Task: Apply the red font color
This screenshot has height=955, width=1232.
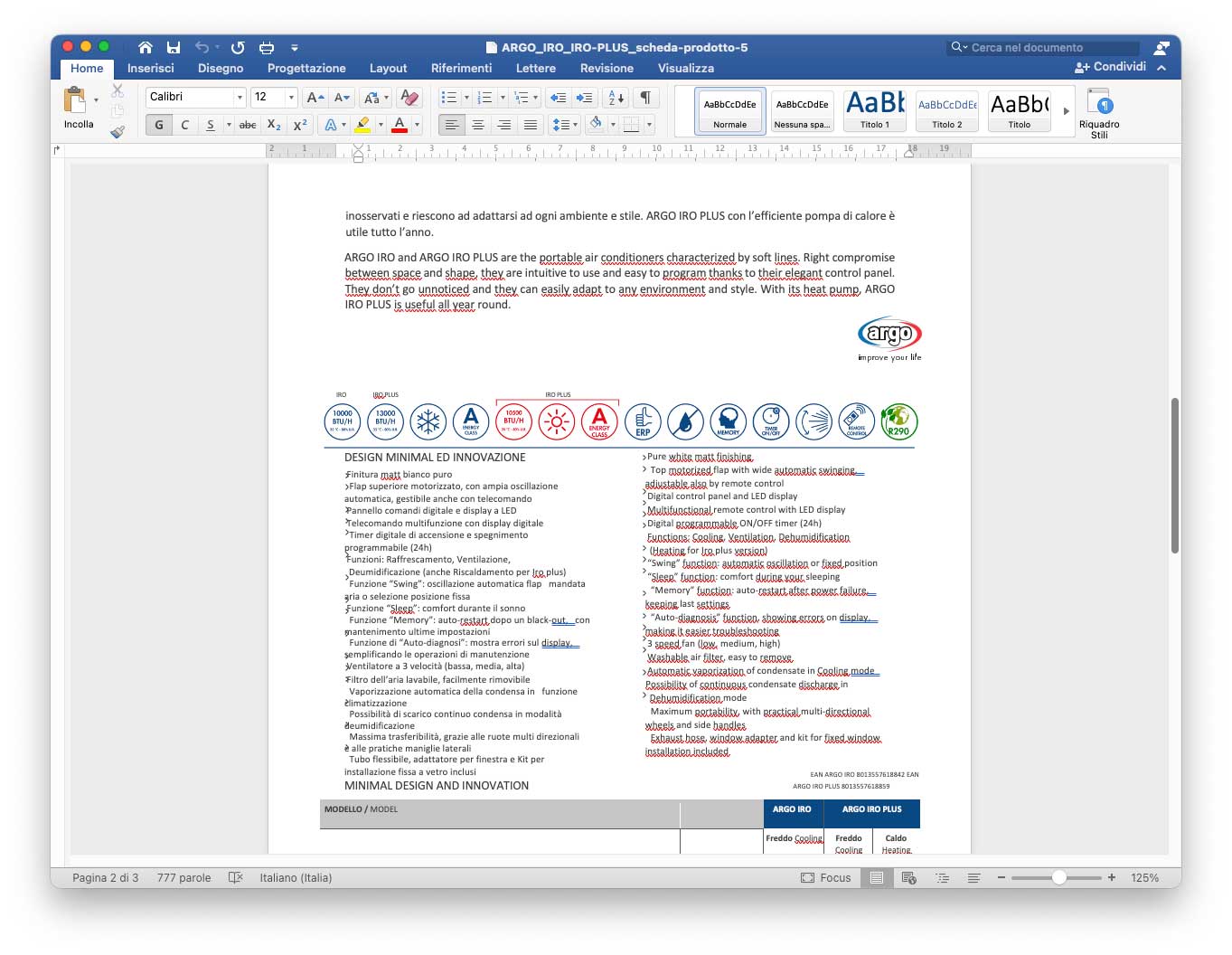Action: tap(400, 125)
